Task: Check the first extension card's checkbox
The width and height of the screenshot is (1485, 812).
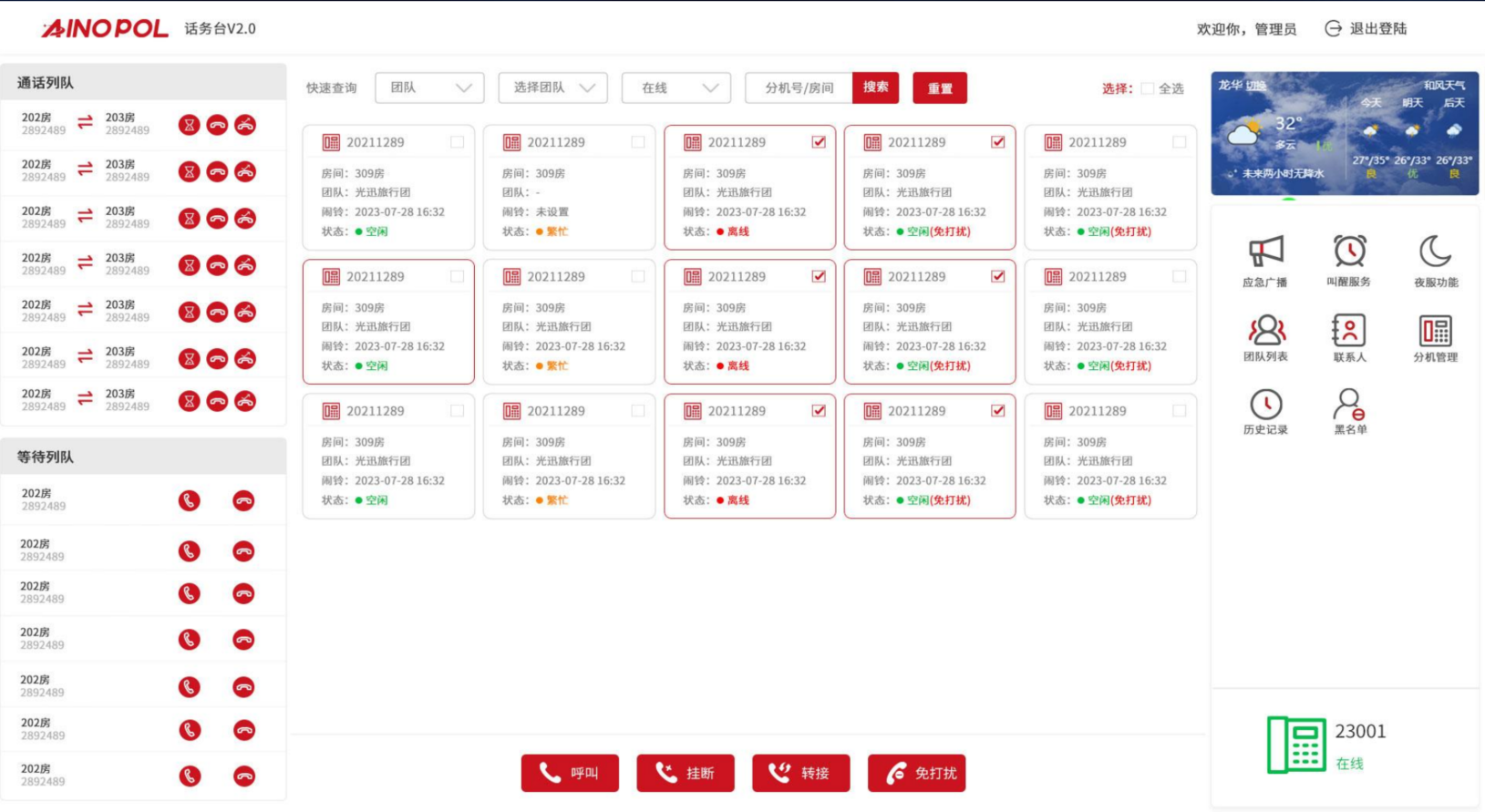Action: point(457,142)
